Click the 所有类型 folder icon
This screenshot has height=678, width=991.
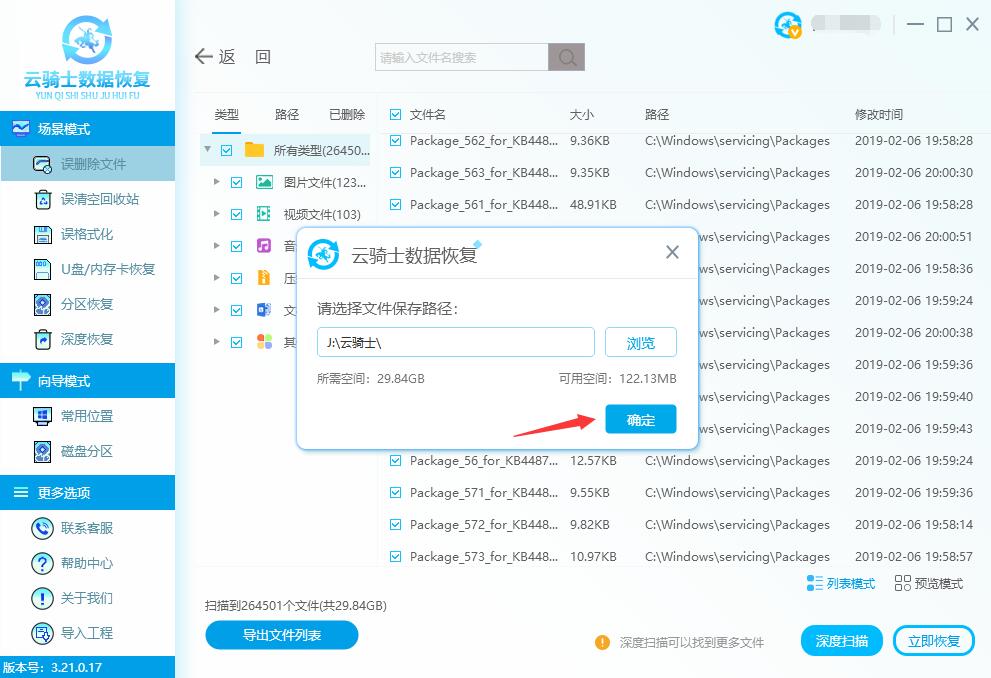tap(254, 150)
